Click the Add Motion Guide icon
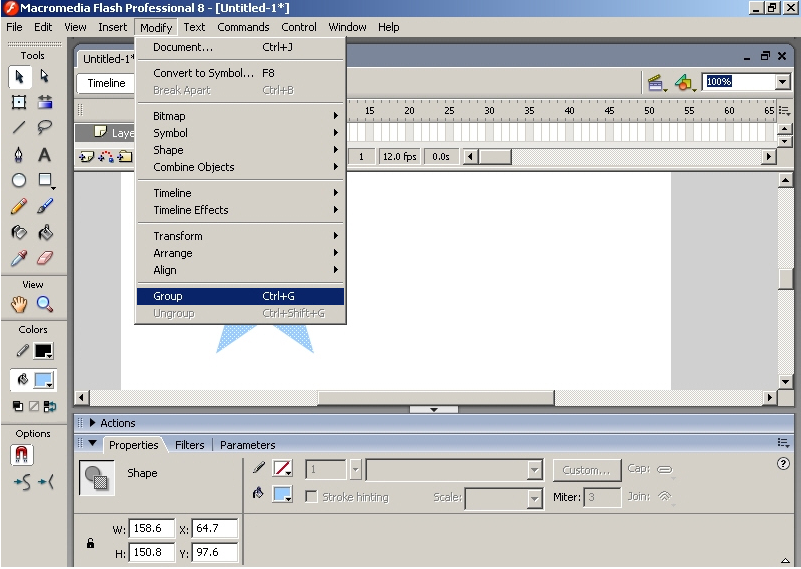This screenshot has height=569, width=801. click(106, 157)
